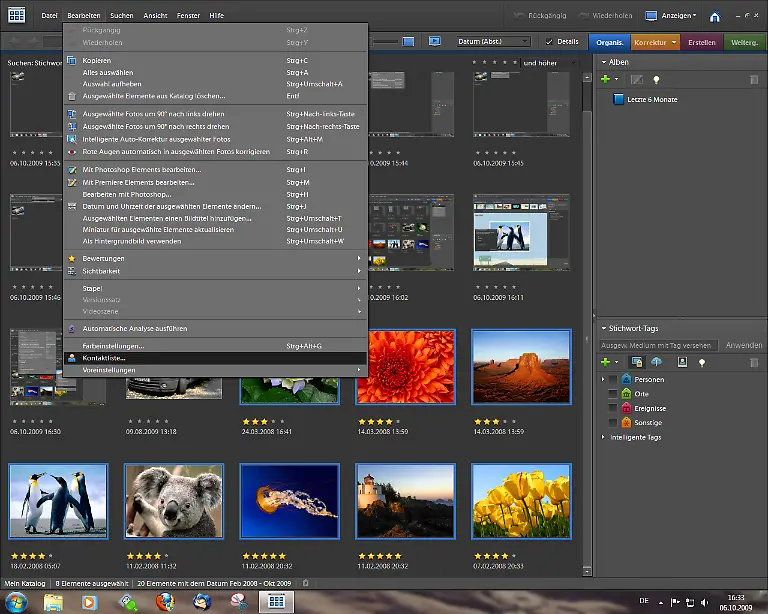Switch to the Erstellen tab
This screenshot has width=768, height=614.
point(702,42)
